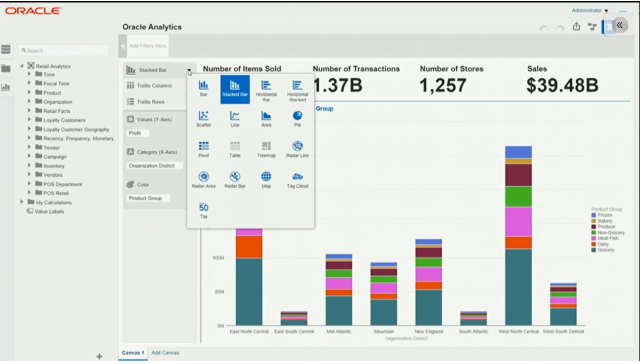
Task: Select the Pie chart type
Action: coord(297,119)
